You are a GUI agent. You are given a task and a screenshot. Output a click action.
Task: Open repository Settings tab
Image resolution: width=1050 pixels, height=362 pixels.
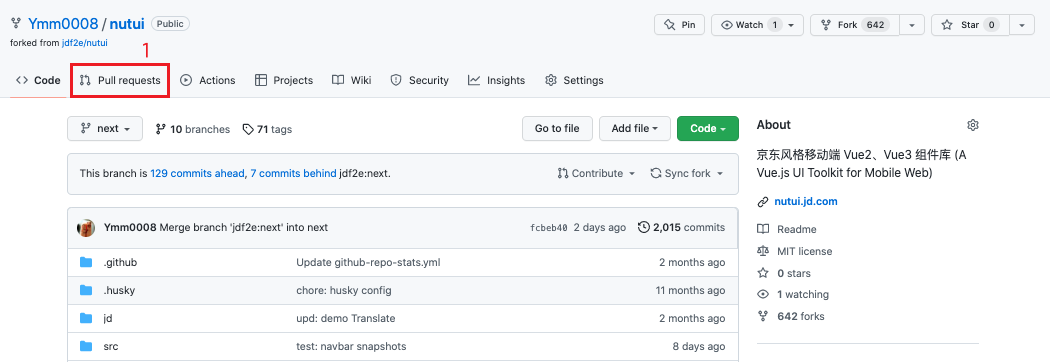point(575,80)
